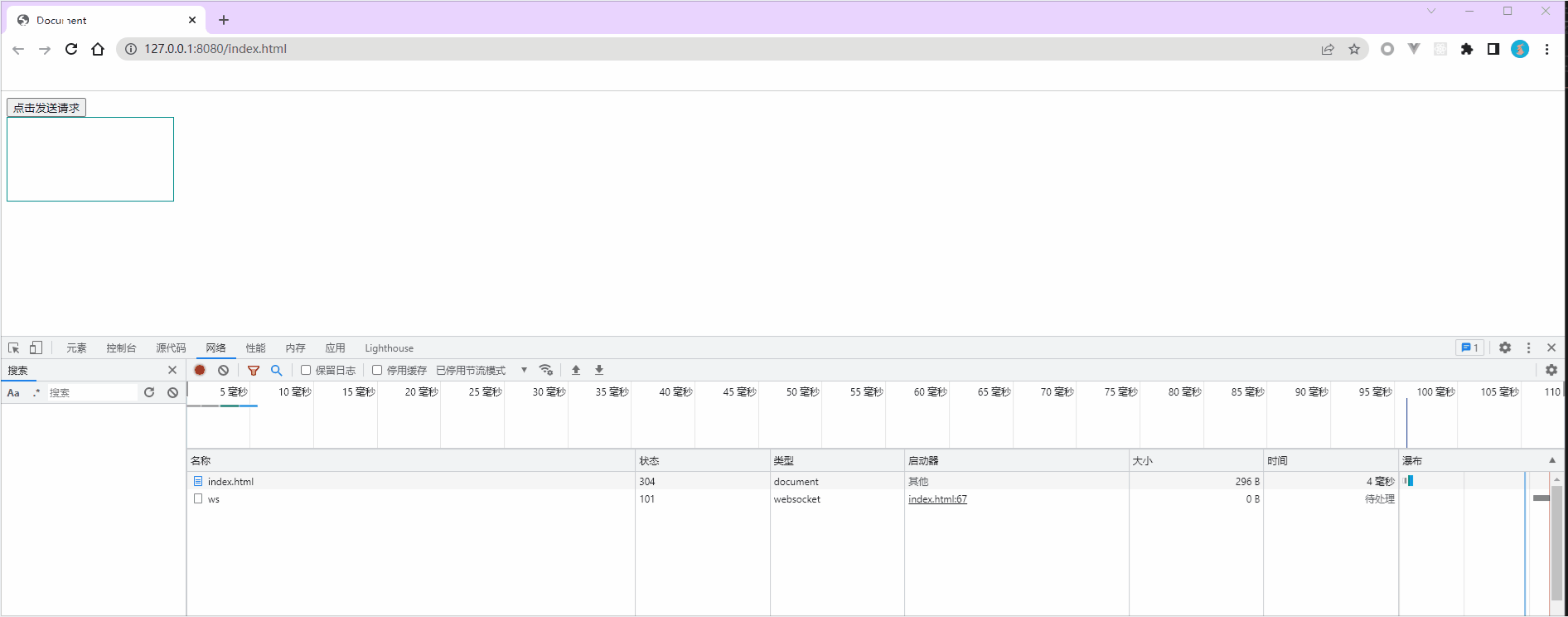
Task: Open Chrome three-dot menu
Action: 1546,49
